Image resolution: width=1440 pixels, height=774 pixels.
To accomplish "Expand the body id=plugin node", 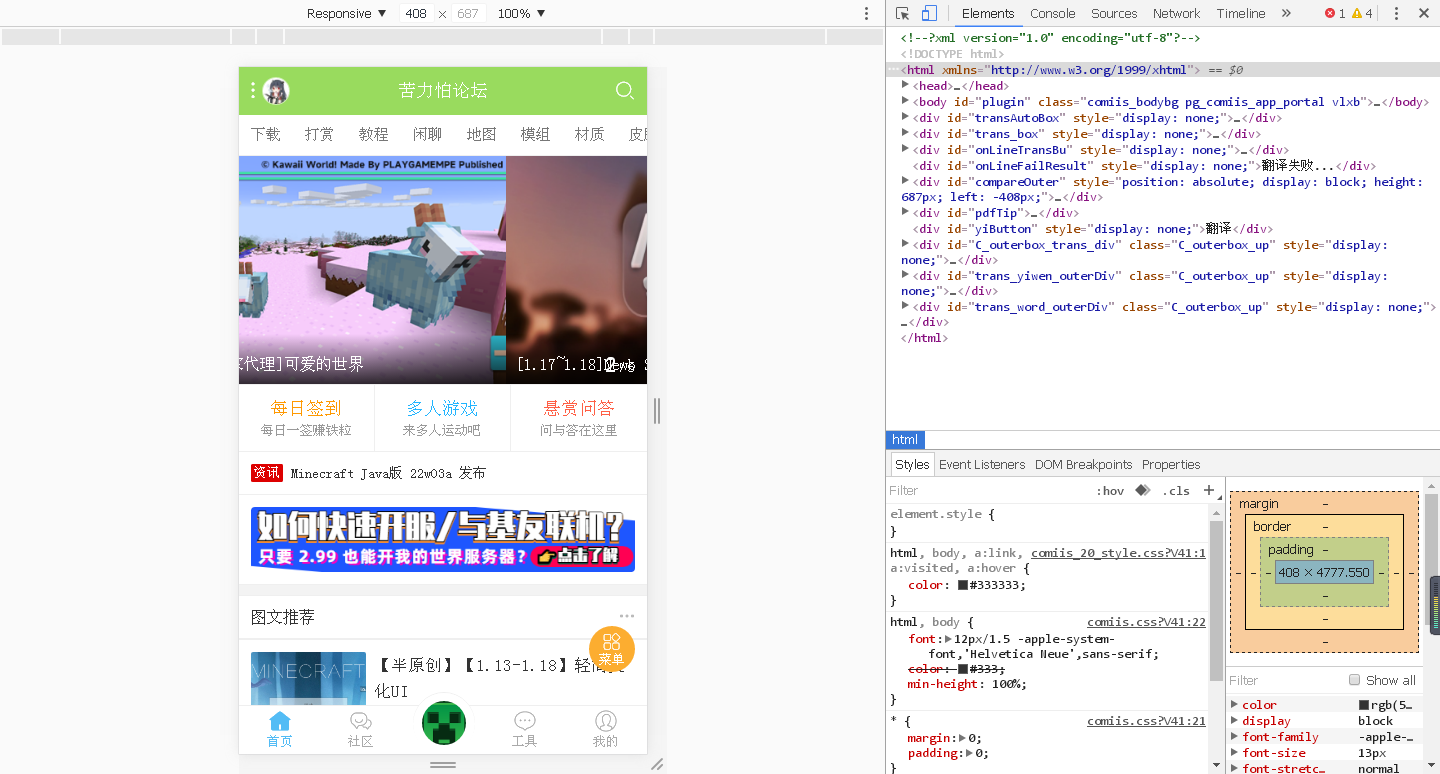I will 906,101.
